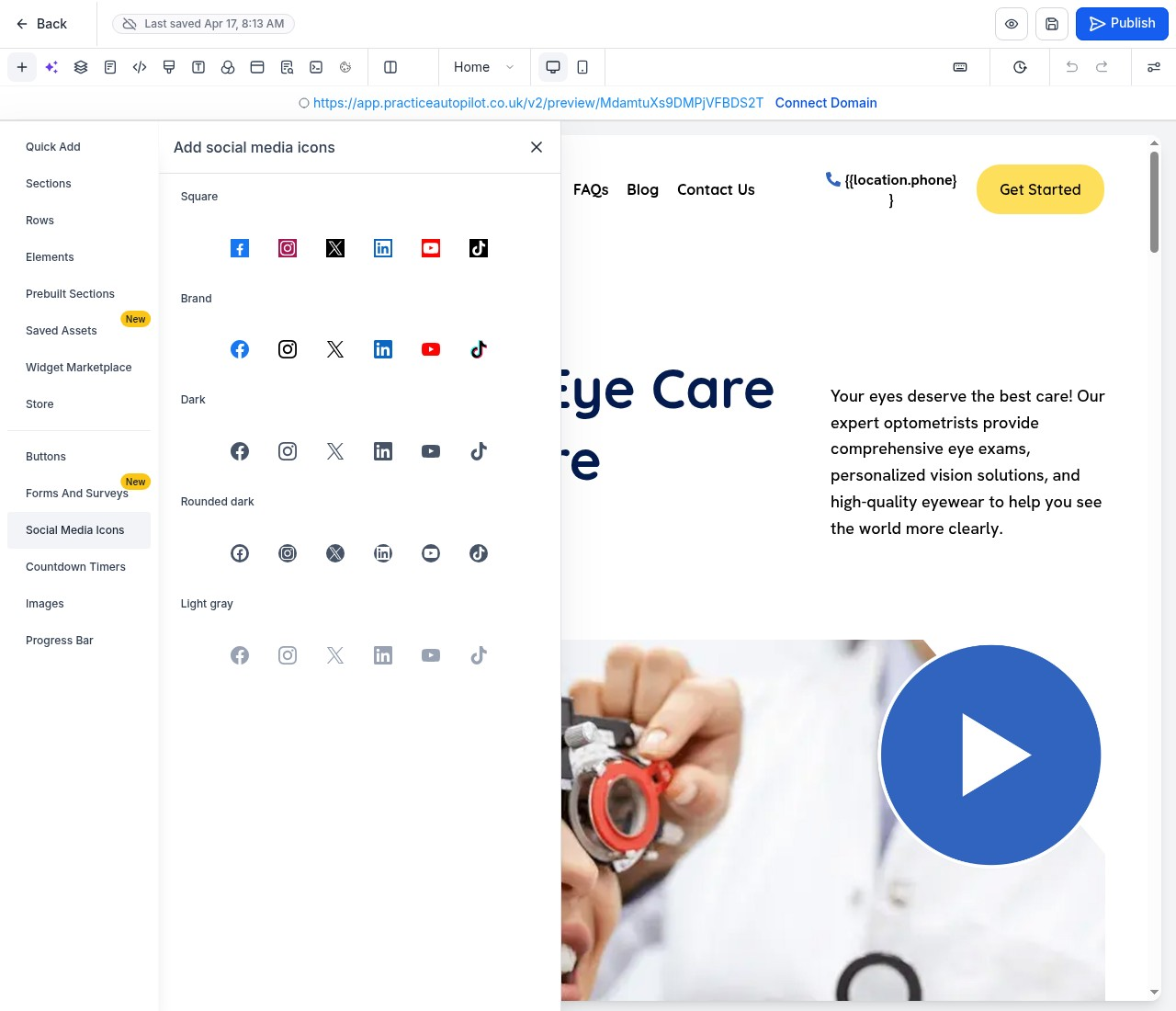Add the Rounded dark LinkedIn icon

tap(383, 553)
